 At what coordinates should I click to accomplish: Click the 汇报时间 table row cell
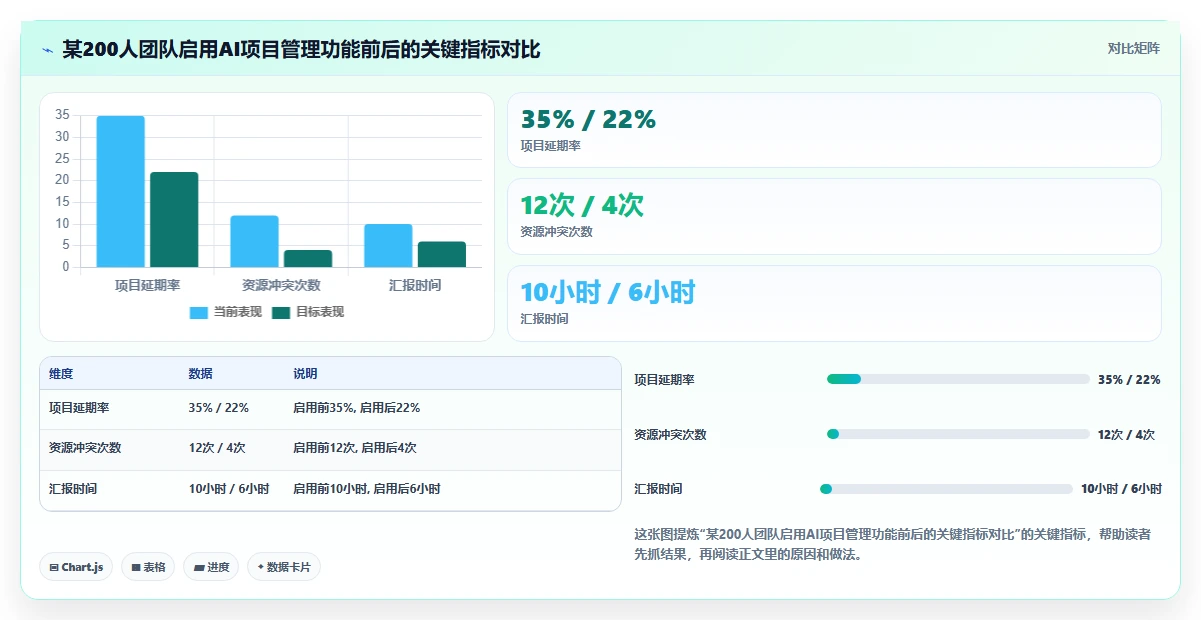point(73,489)
